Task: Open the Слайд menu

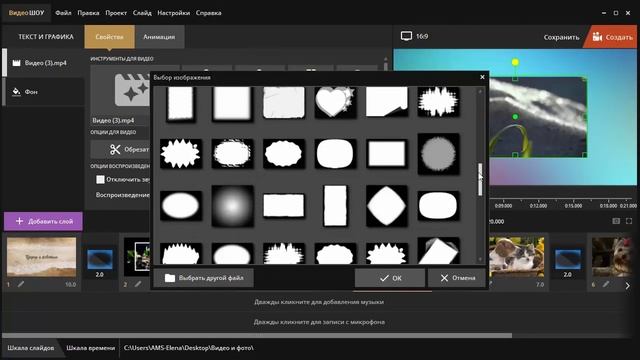Action: click(x=142, y=13)
